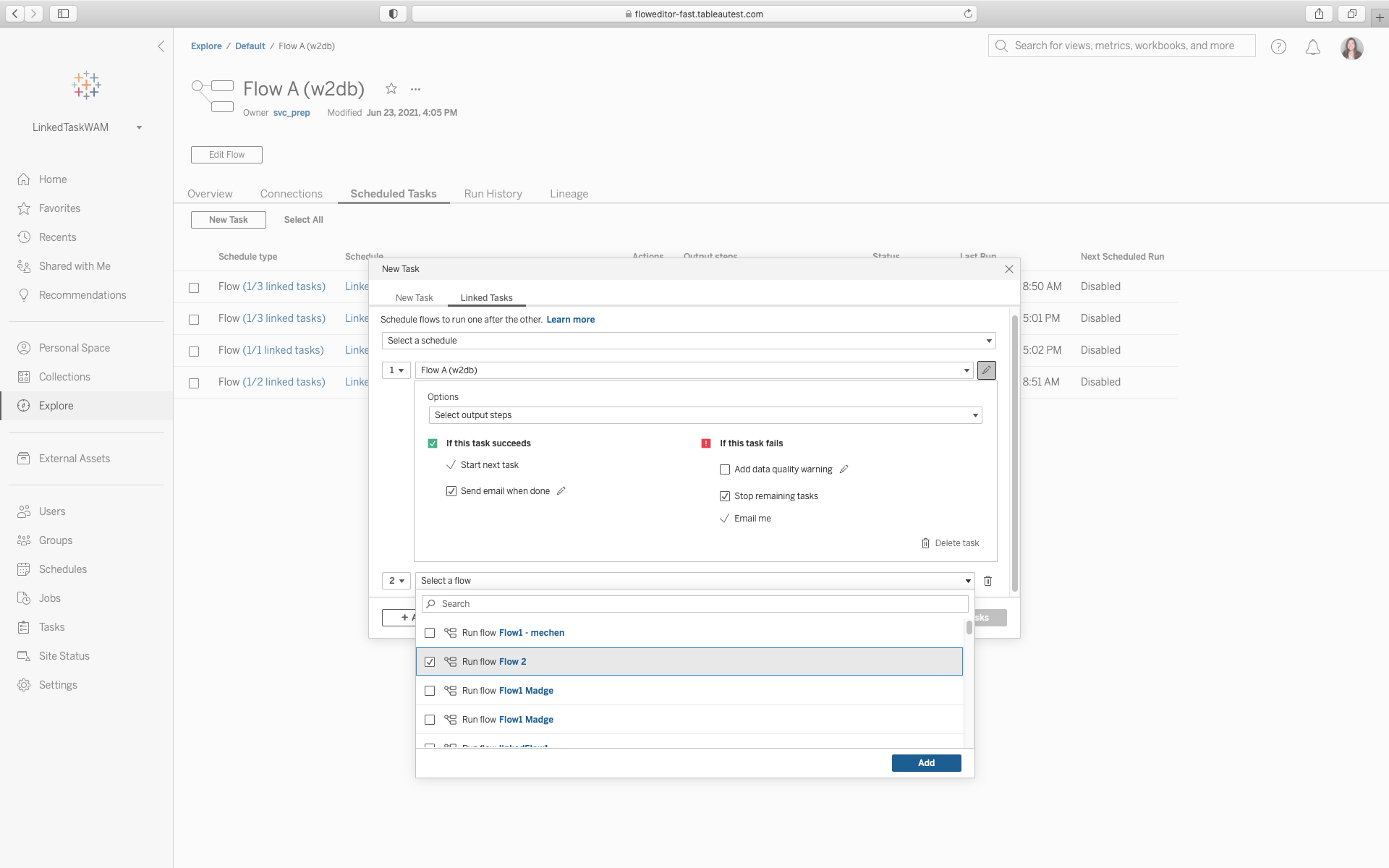Image resolution: width=1389 pixels, height=868 pixels.
Task: Open Favorites star icon in sidebar
Action: (24, 208)
